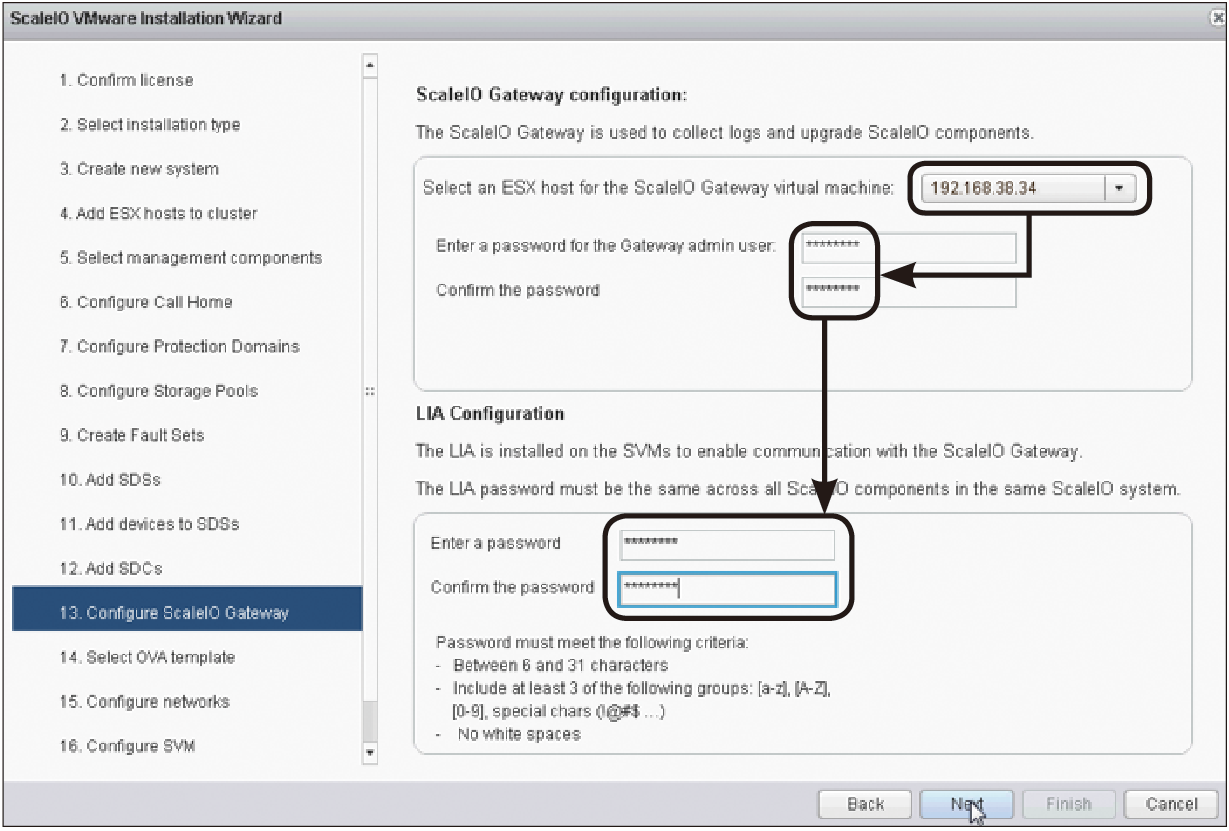Click the Back button
Screen dimensions: 1229x831
coord(865,804)
